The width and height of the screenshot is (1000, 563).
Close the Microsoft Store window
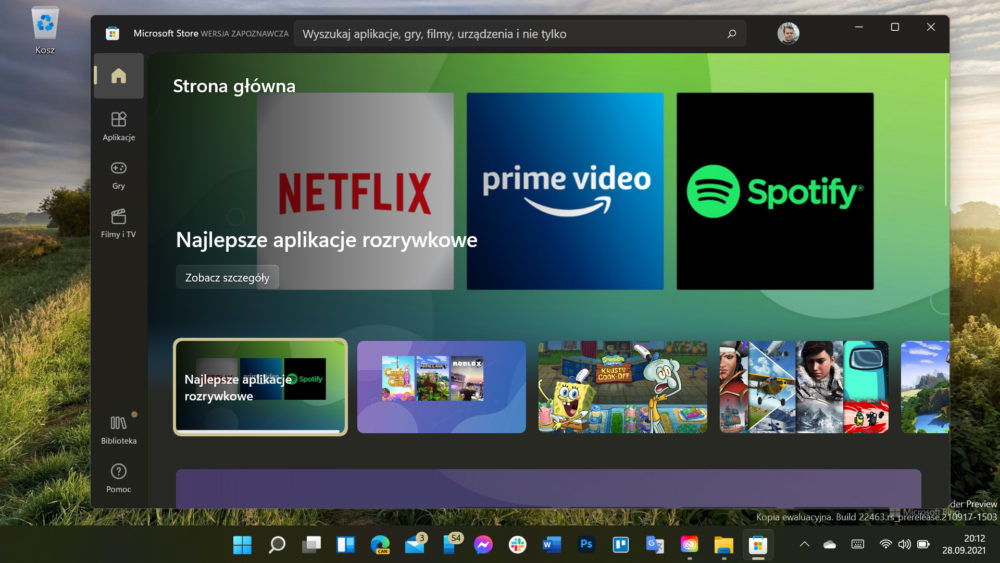coord(930,27)
